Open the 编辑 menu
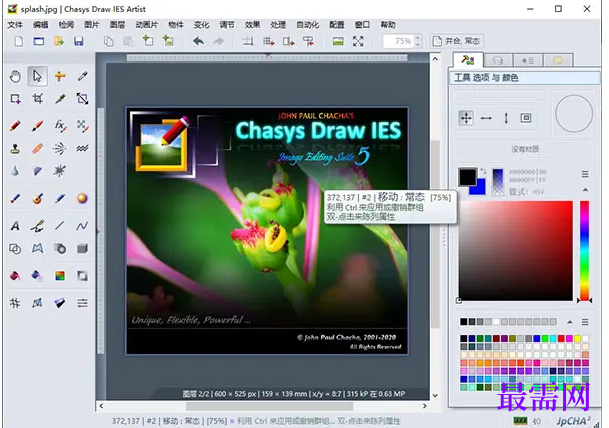Image resolution: width=609 pixels, height=428 pixels. pos(40,25)
